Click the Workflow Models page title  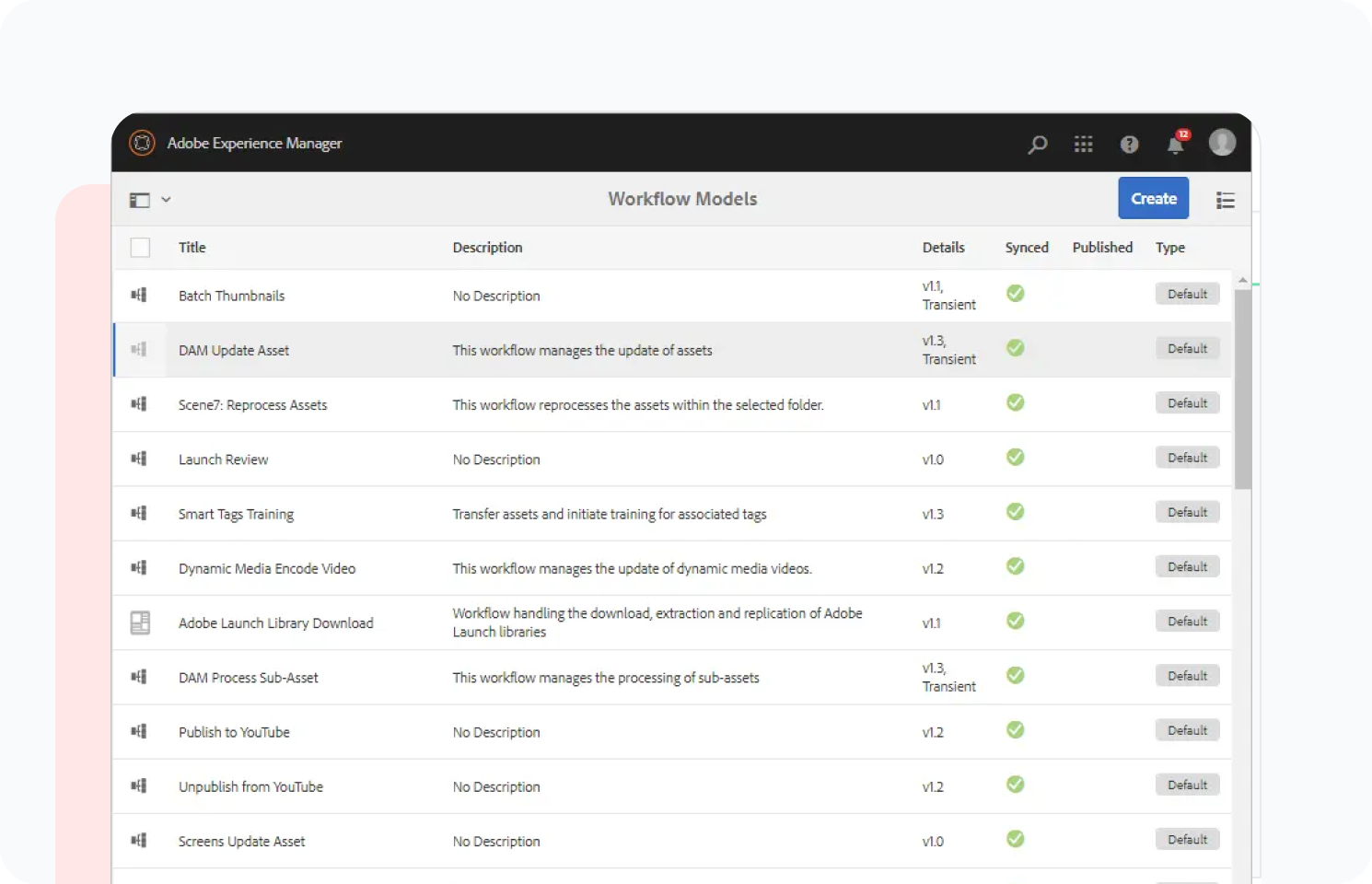point(682,198)
